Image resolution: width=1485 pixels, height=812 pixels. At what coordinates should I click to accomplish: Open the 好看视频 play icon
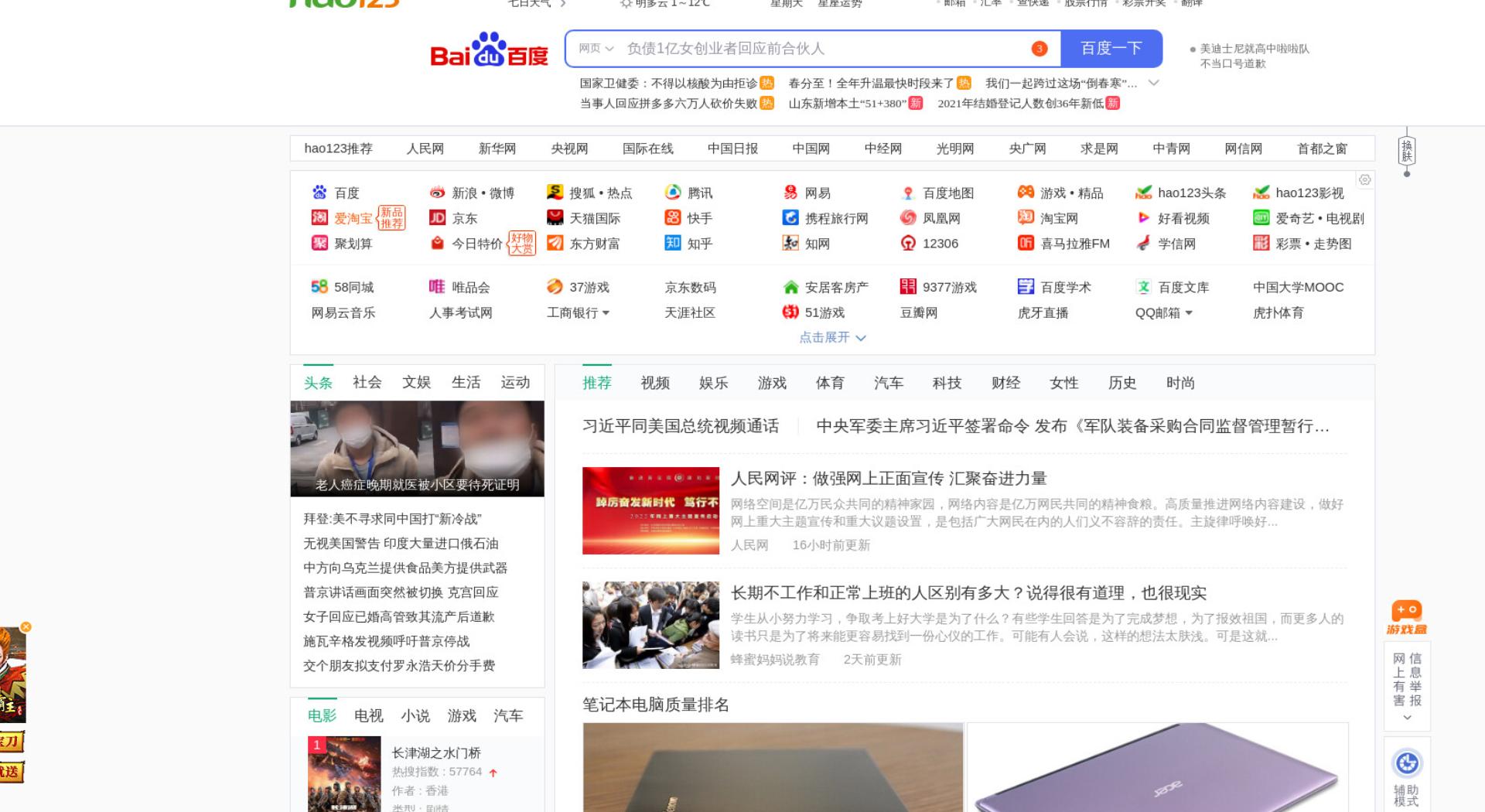1143,218
